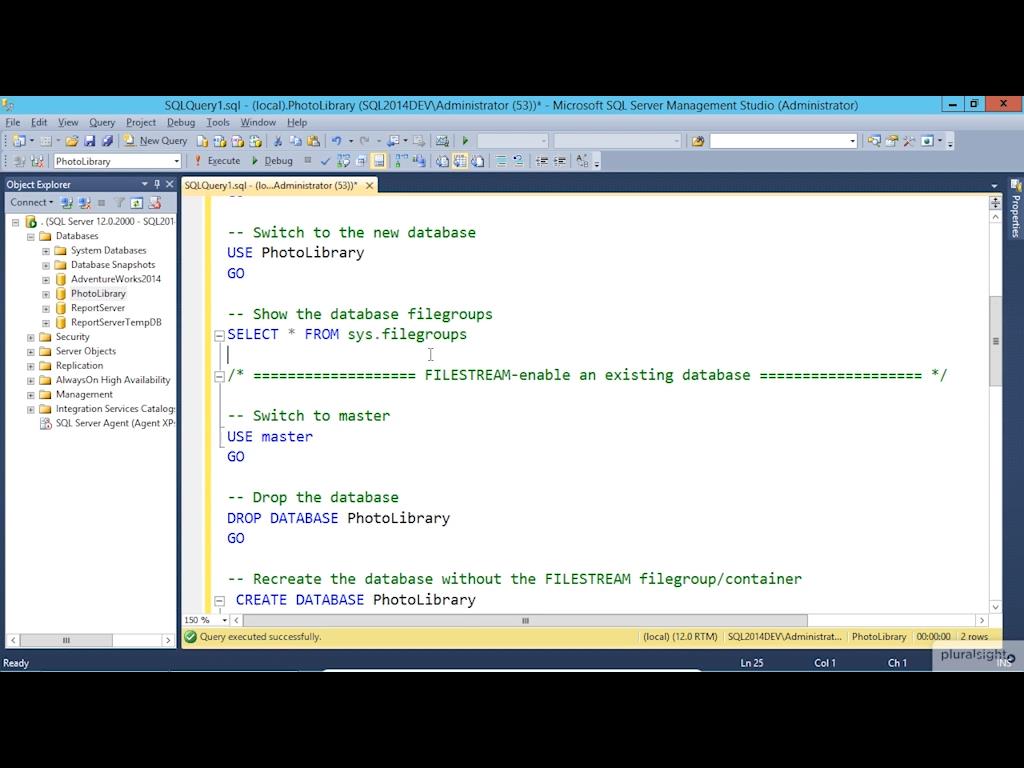Toggle Results to Text output mode
Viewport: 1024px width, 768px height.
point(442,161)
